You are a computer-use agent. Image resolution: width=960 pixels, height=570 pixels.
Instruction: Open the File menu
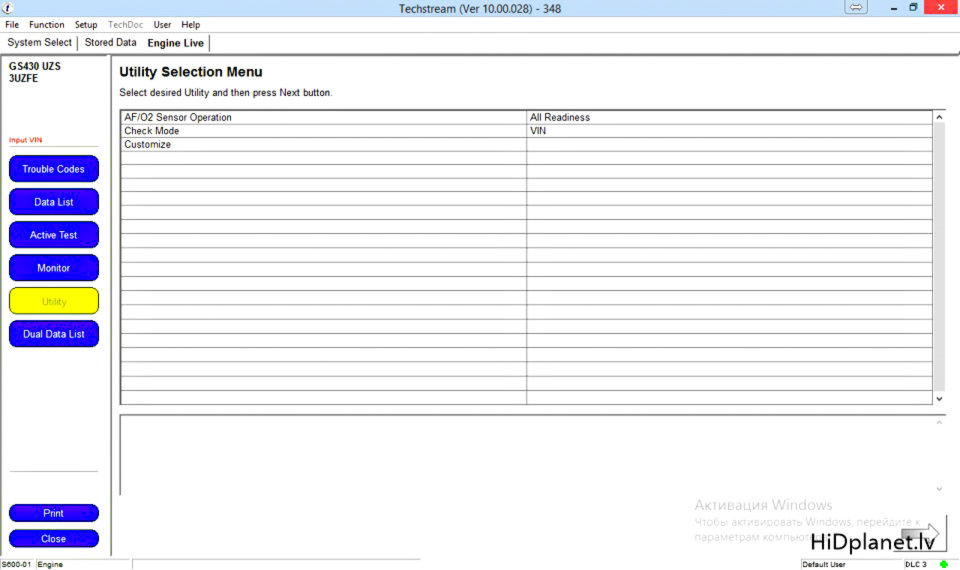[12, 25]
